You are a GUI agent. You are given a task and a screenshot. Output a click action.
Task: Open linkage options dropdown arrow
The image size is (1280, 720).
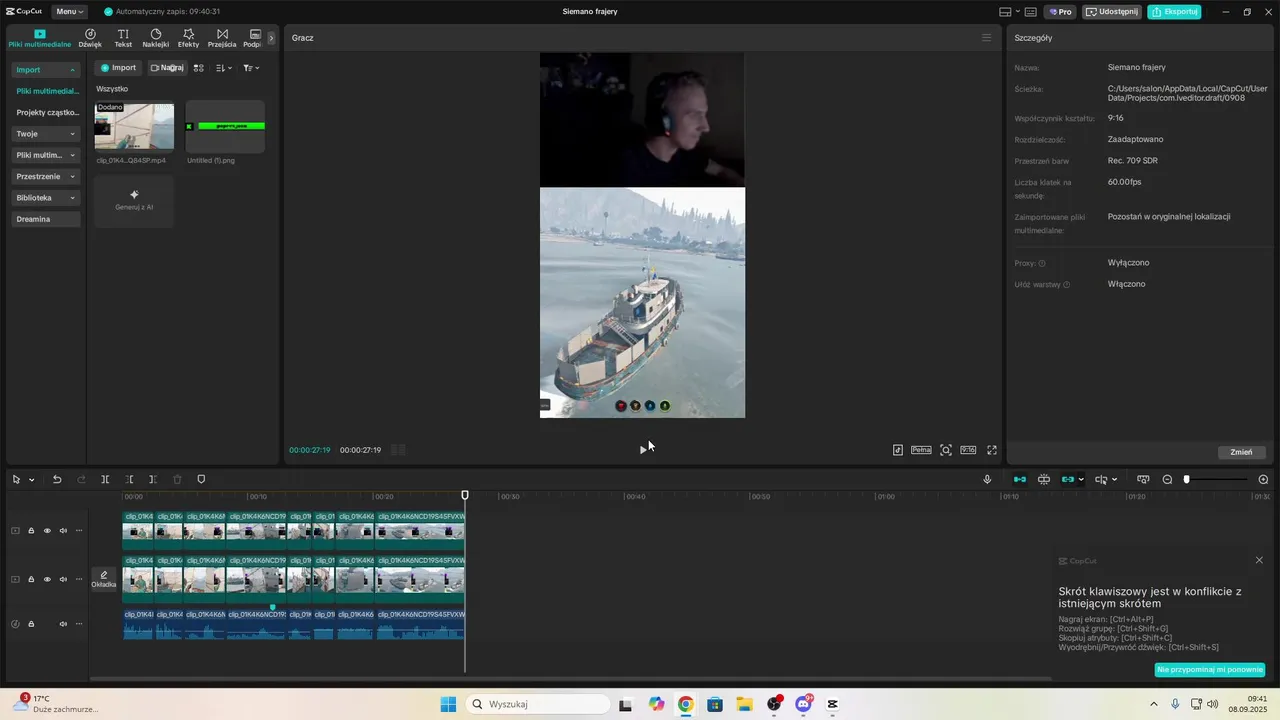click(1081, 480)
